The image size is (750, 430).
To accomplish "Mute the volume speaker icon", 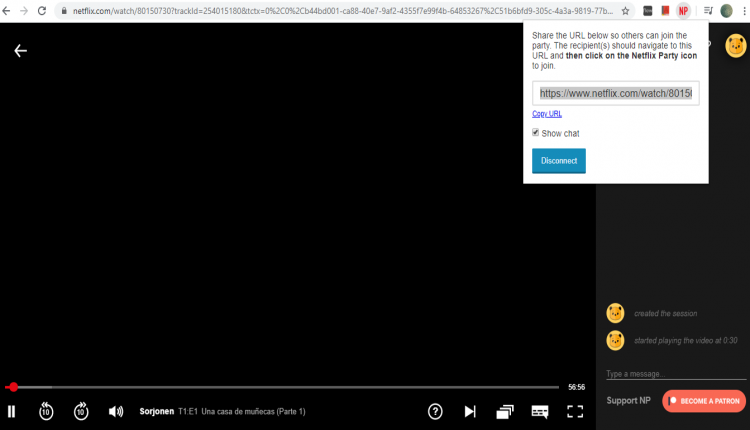I will [116, 411].
